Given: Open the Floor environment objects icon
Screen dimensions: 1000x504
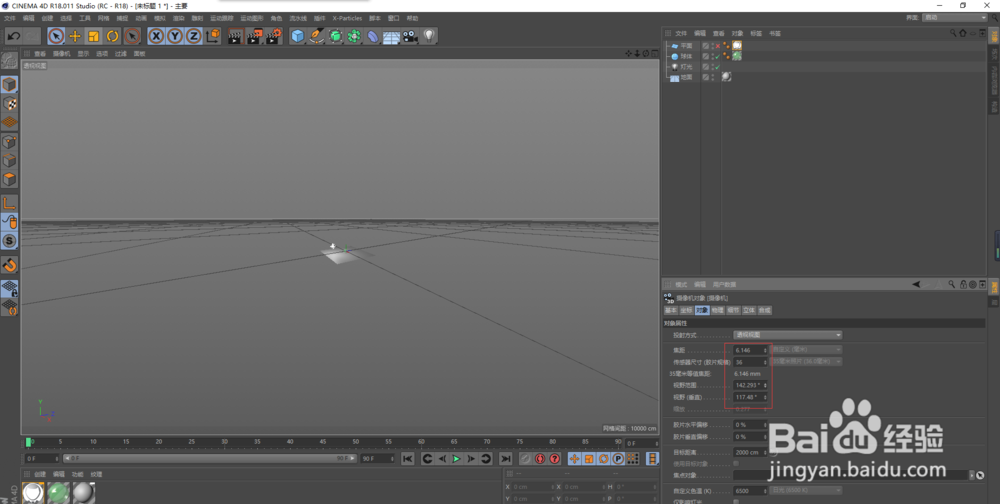Looking at the screenshot, I should (x=392, y=36).
